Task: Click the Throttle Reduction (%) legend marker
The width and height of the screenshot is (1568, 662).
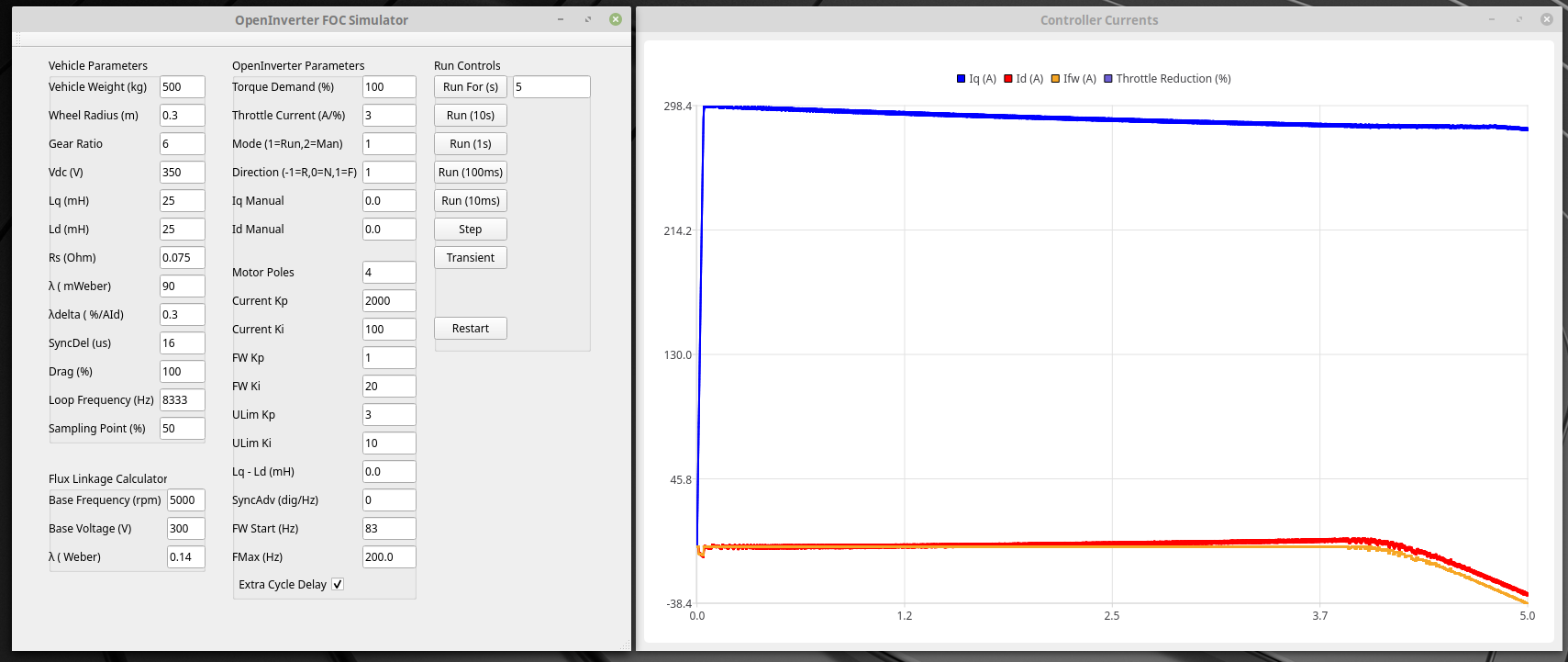Action: [x=1108, y=79]
